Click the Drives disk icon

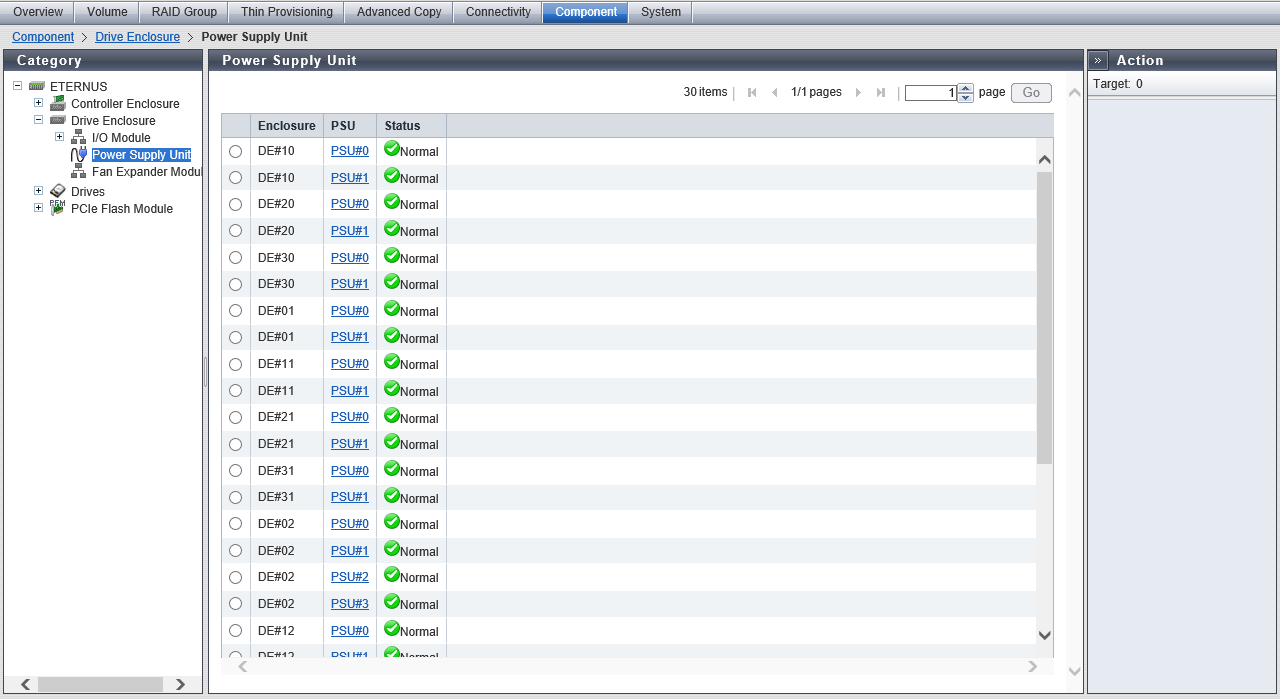coord(58,191)
